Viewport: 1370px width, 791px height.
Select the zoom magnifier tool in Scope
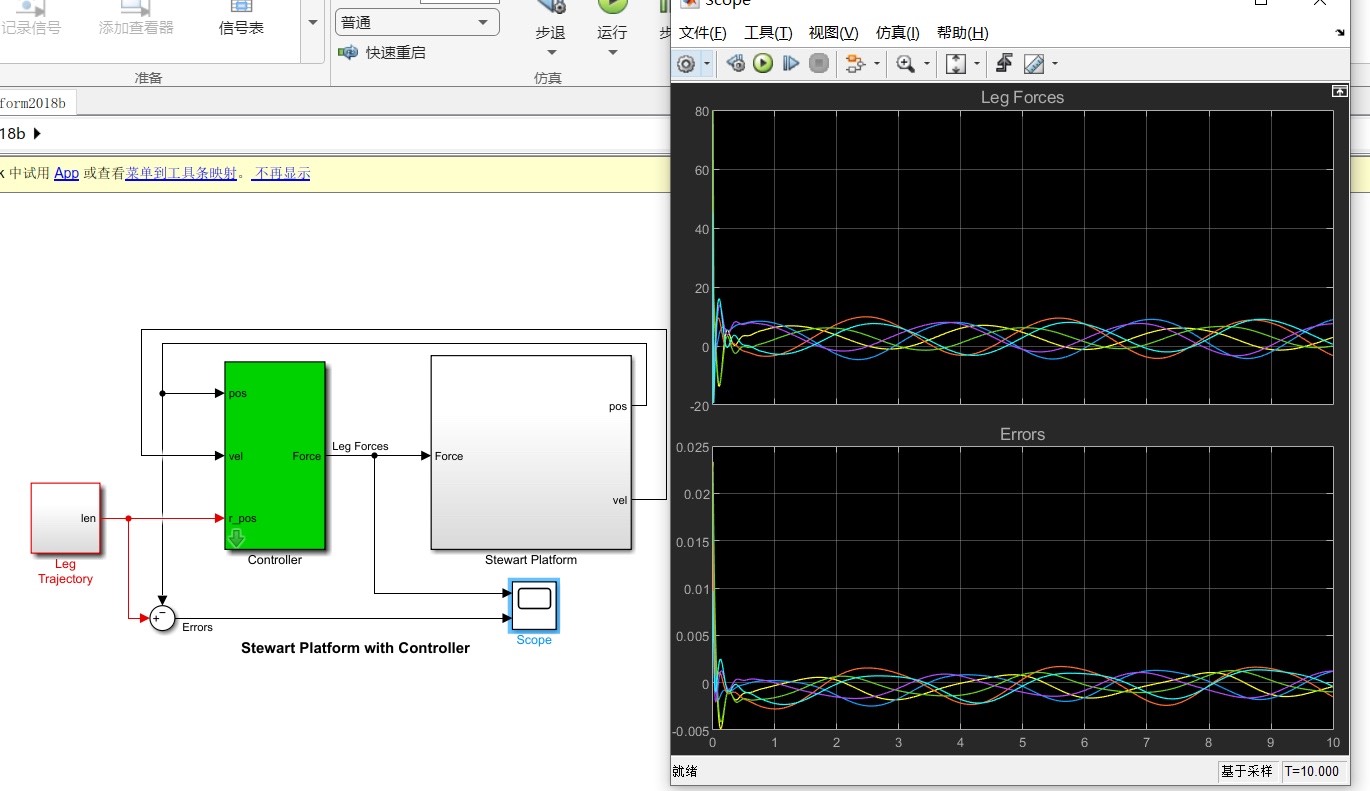coord(906,64)
